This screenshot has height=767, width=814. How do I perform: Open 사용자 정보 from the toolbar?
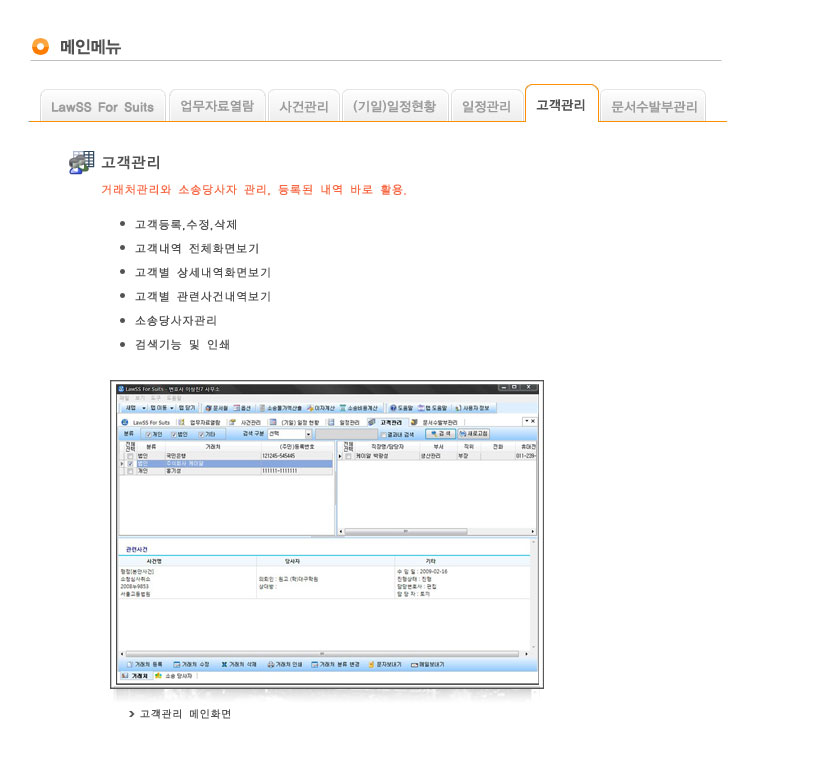[472, 408]
